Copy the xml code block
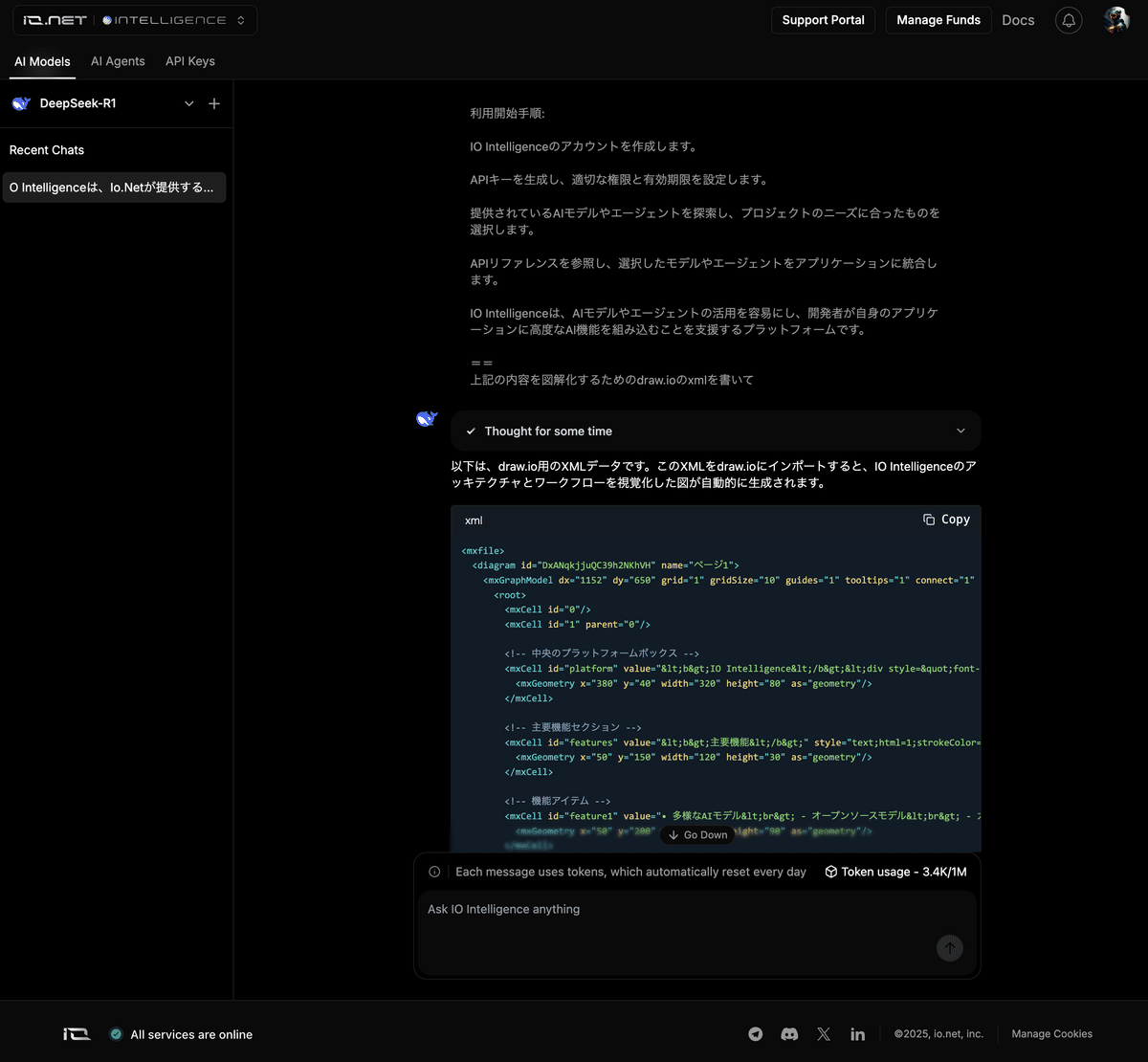Screen dimensions: 1148x1062 click(x=945, y=519)
